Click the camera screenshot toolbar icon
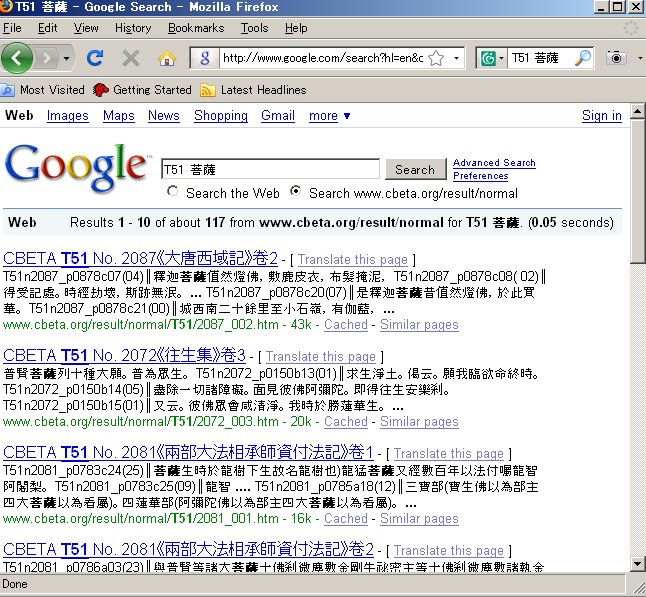Viewport: 646px width, 597px height. (616, 58)
